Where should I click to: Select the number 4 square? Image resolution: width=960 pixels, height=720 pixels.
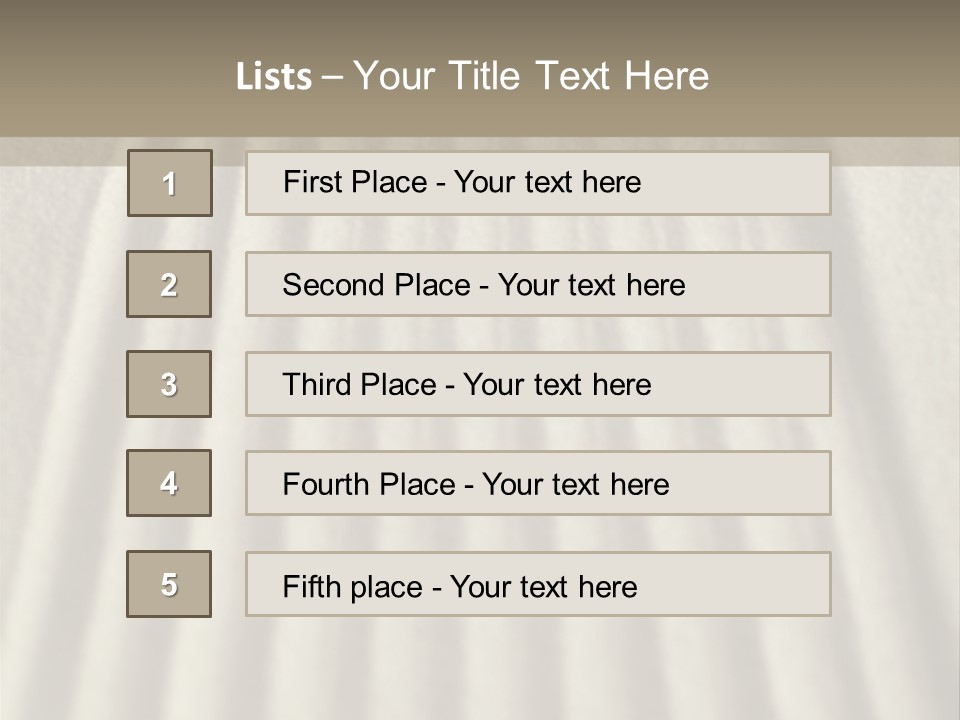169,483
